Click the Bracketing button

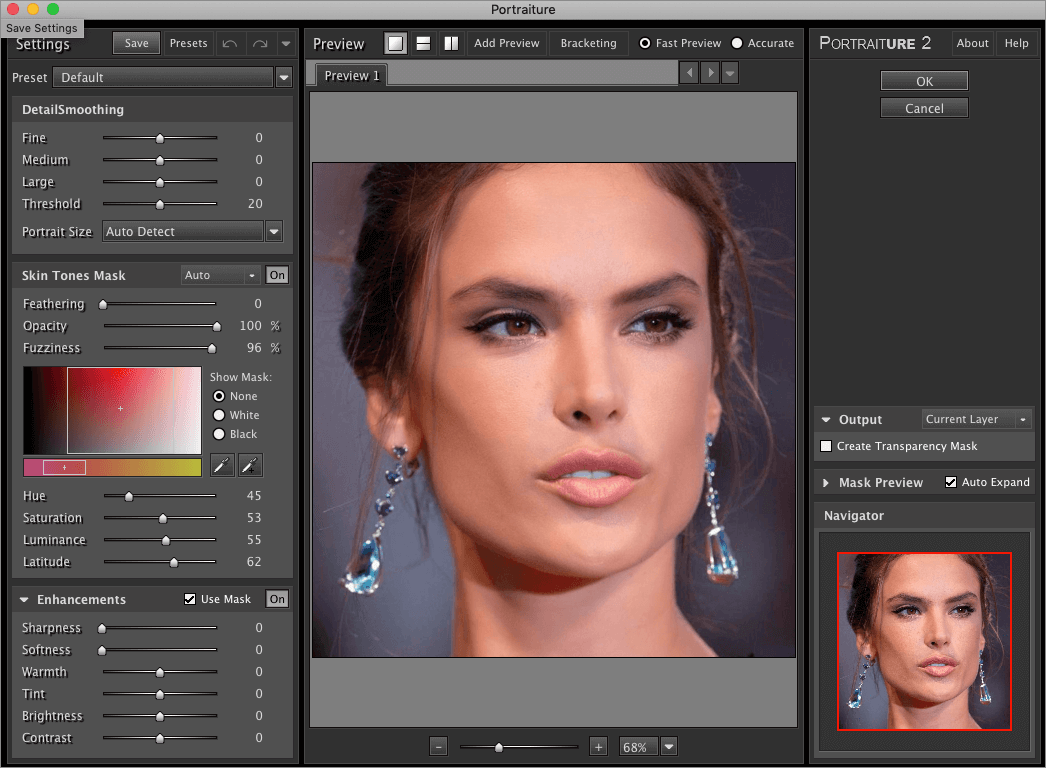click(588, 43)
